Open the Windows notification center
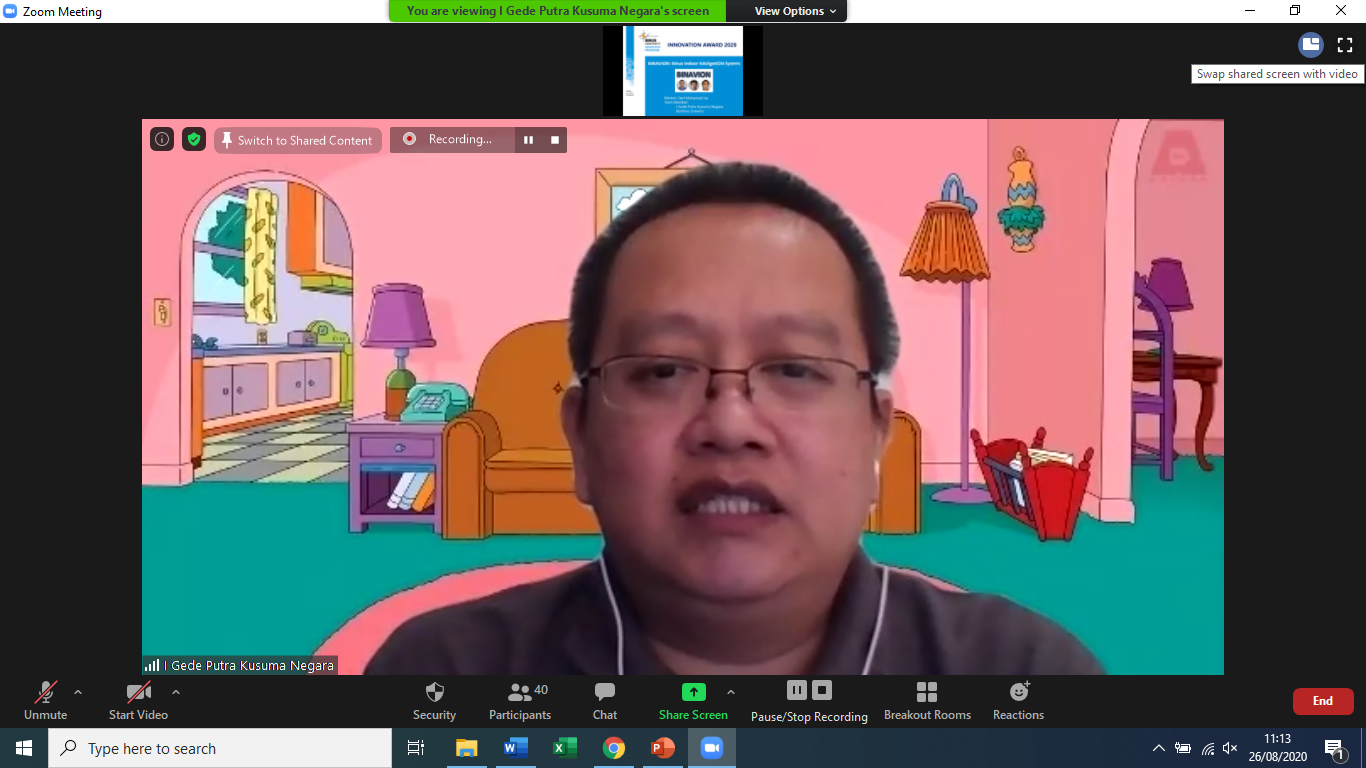The width and height of the screenshot is (1366, 768). click(x=1333, y=748)
